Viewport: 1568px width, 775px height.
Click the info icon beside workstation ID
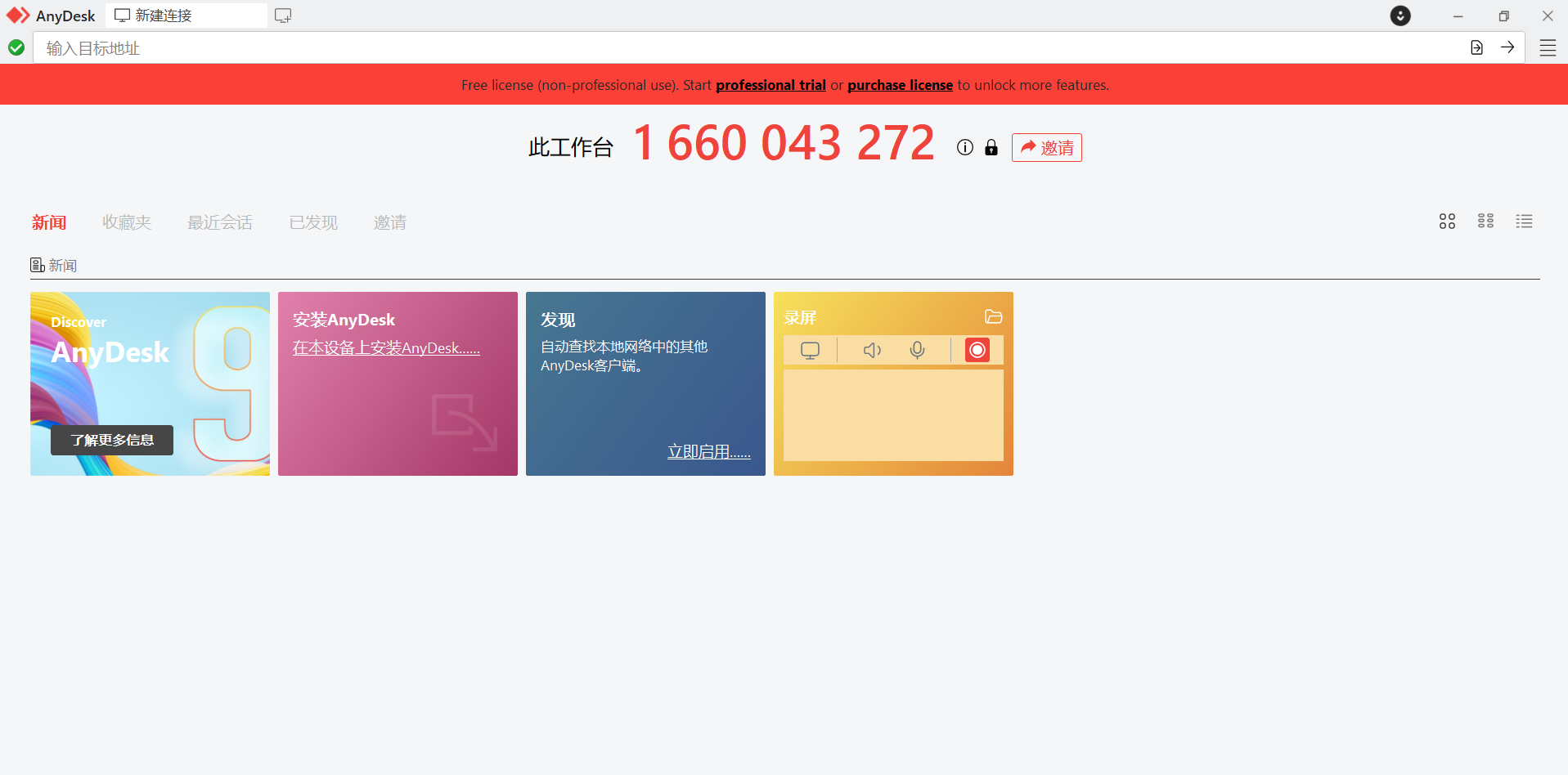pos(965,147)
